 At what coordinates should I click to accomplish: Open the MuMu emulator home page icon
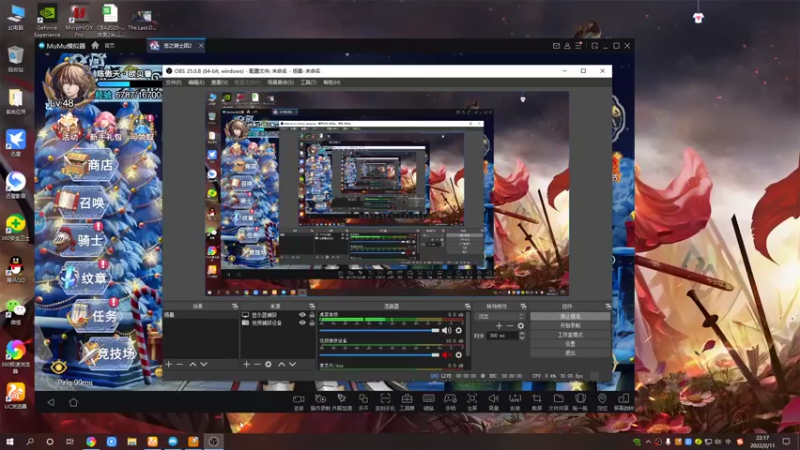[x=95, y=45]
